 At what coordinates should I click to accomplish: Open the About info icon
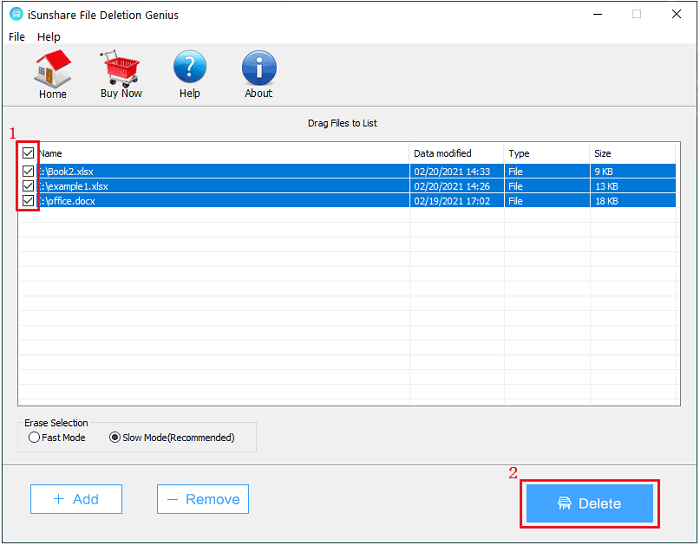pyautogui.click(x=259, y=67)
